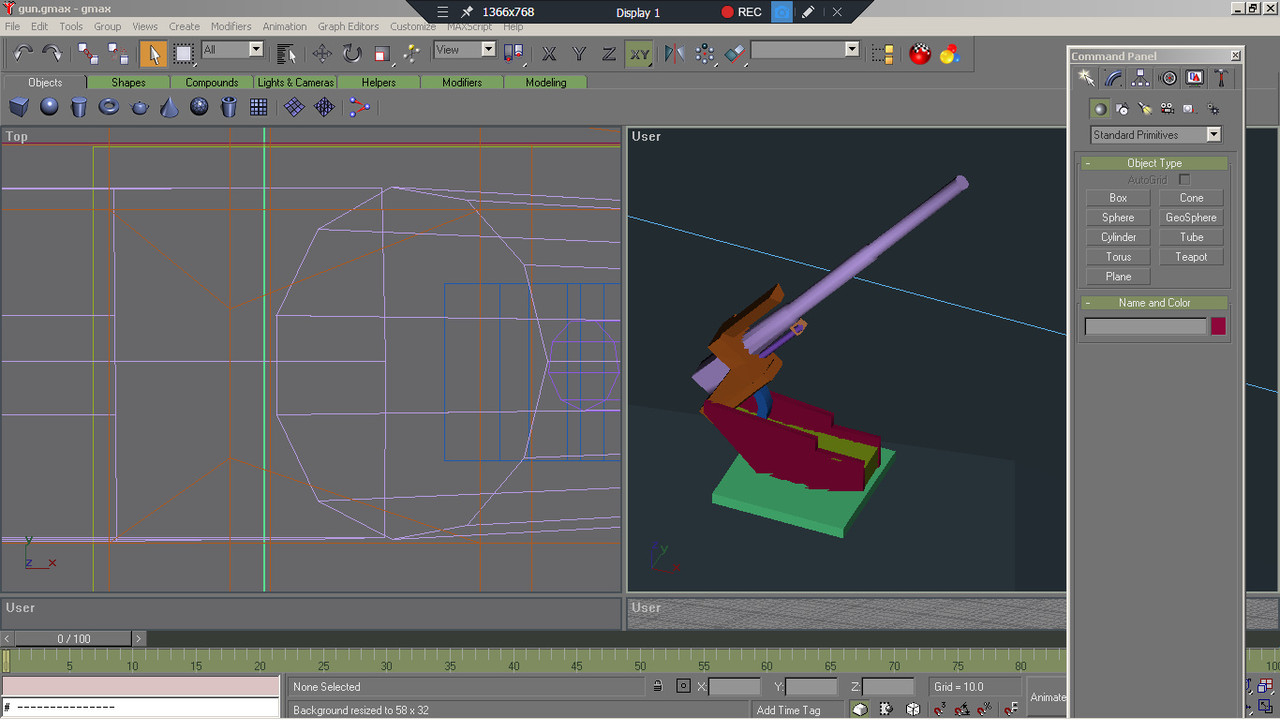Open the Motion tab in Command Panel
Screen dimensions: 1280x720
click(1167, 78)
